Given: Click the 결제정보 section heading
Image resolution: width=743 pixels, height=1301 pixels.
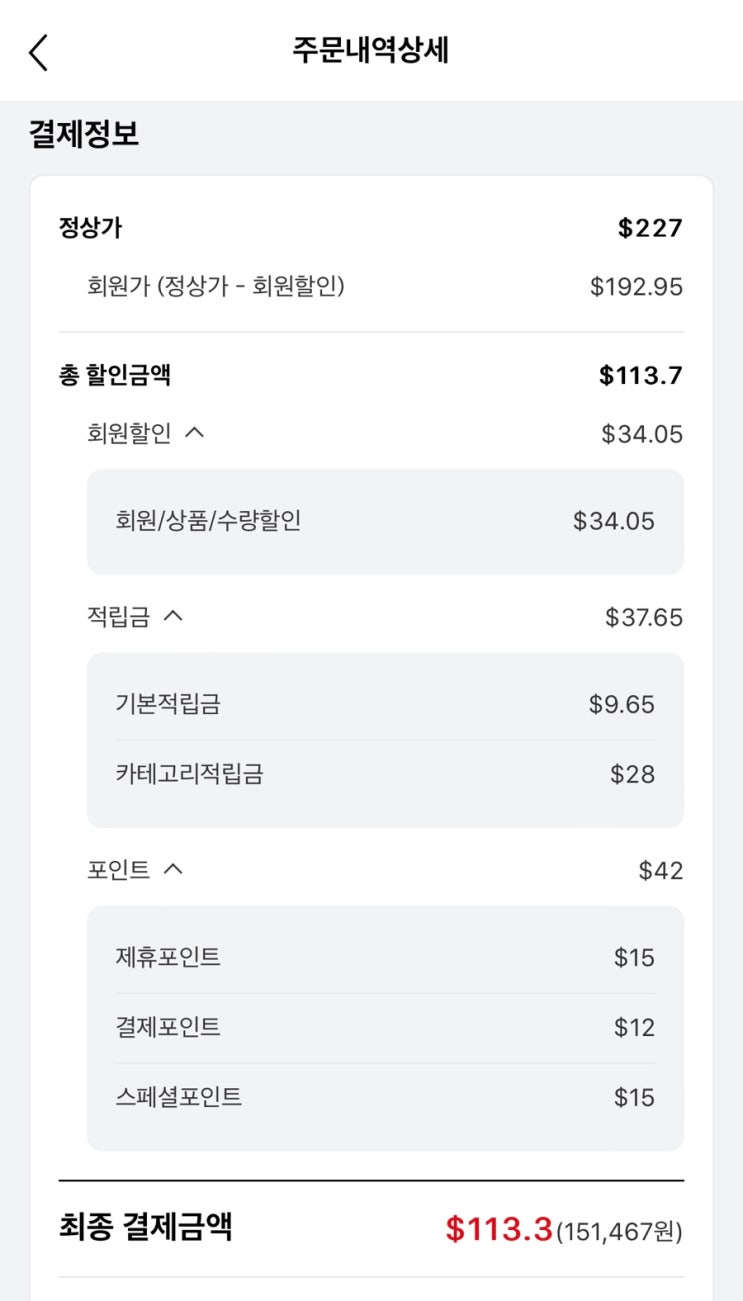Looking at the screenshot, I should click(x=84, y=134).
